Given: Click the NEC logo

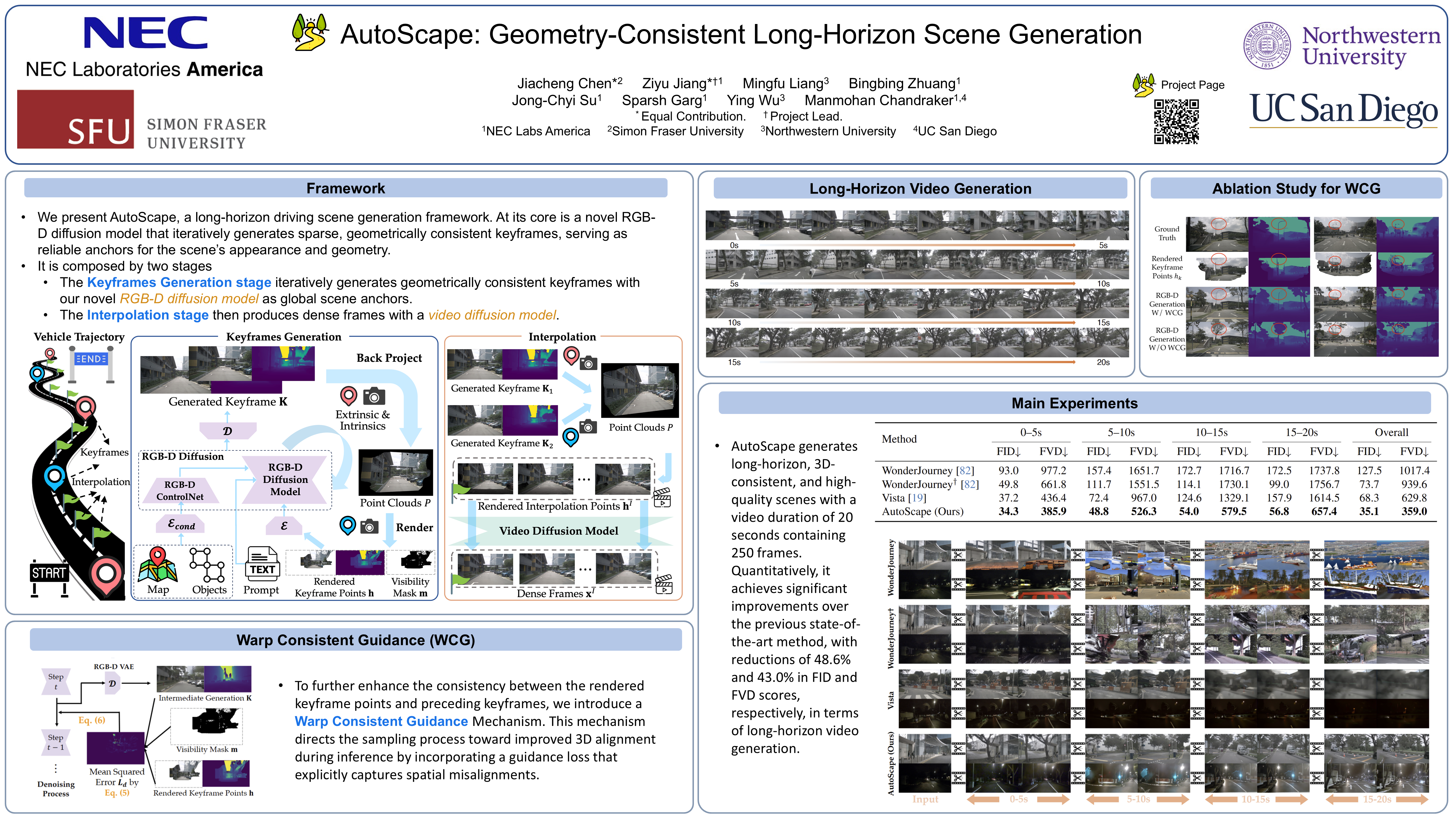Looking at the screenshot, I should (146, 33).
